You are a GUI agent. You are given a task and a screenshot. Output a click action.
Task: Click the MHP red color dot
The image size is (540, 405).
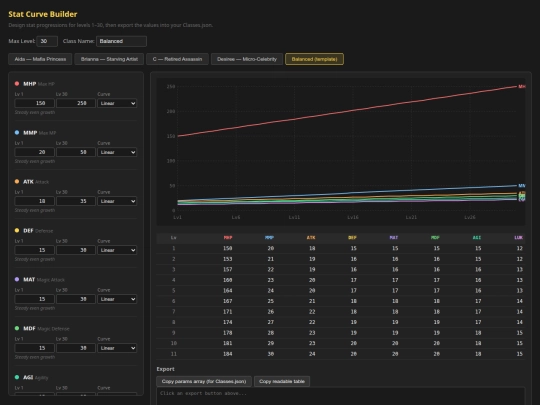17,83
